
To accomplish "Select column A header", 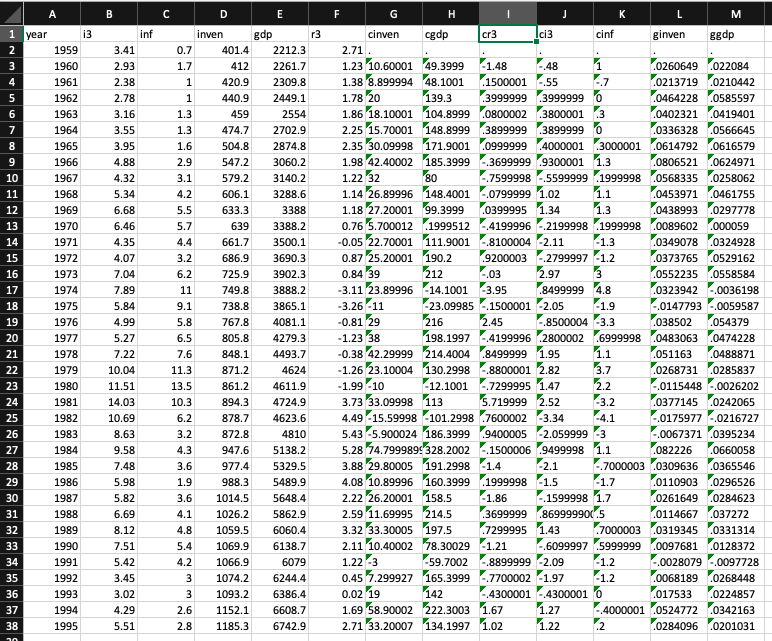I will click(52, 14).
